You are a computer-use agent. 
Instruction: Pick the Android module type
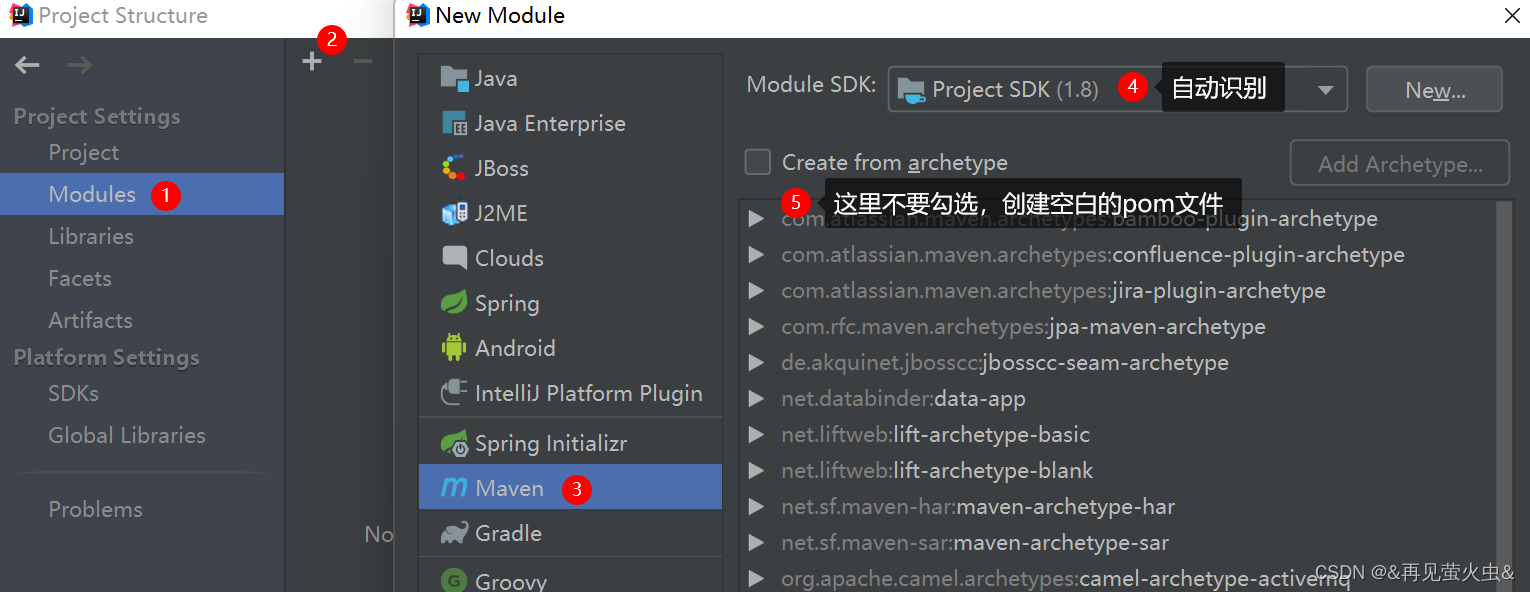click(570, 348)
